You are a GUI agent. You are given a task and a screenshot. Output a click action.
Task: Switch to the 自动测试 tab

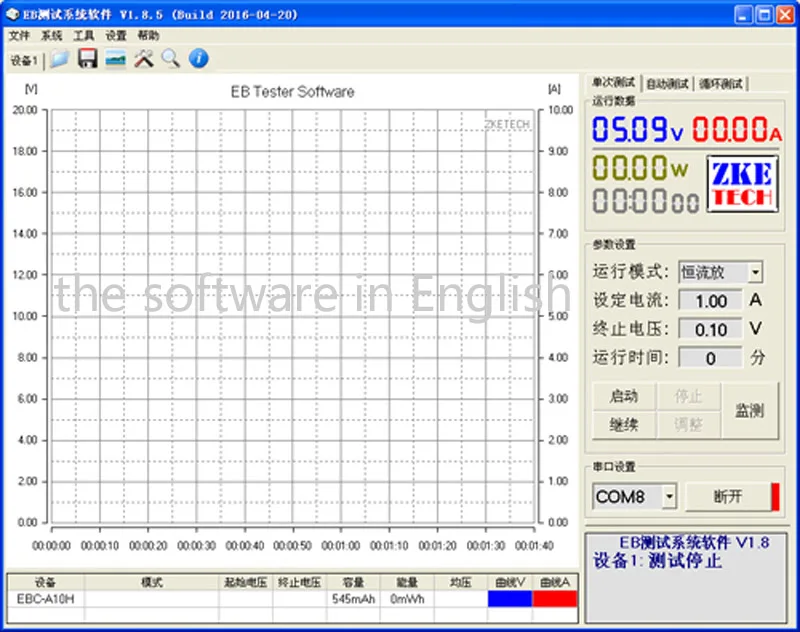coord(668,84)
